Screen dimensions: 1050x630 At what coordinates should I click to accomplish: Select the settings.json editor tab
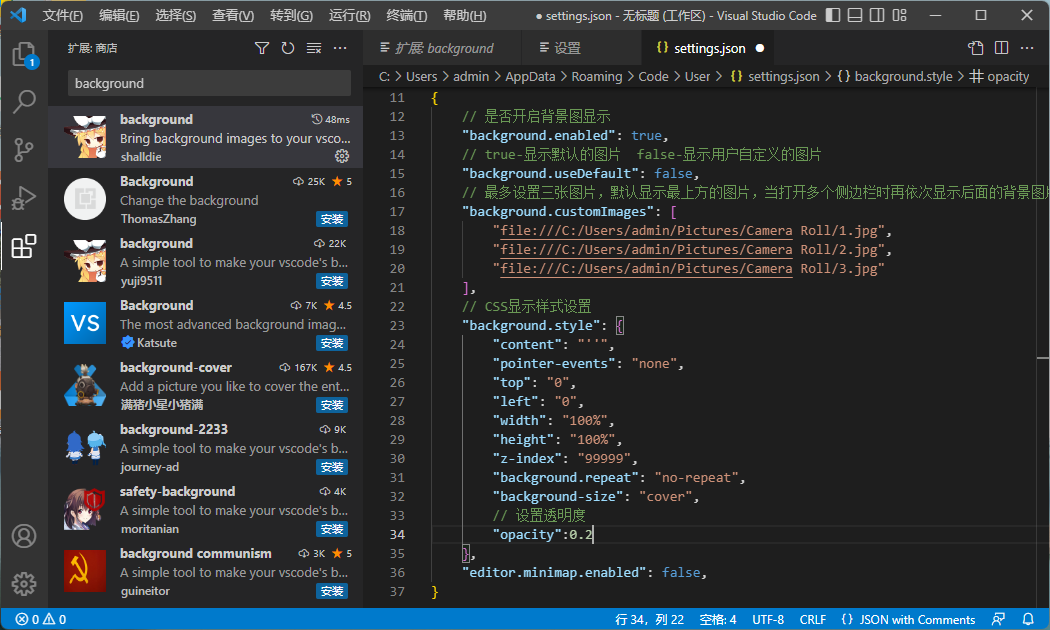point(709,48)
